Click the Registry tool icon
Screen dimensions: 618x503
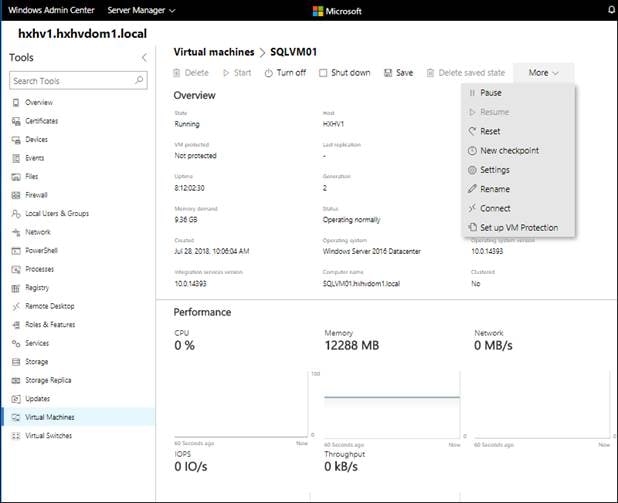[16, 288]
